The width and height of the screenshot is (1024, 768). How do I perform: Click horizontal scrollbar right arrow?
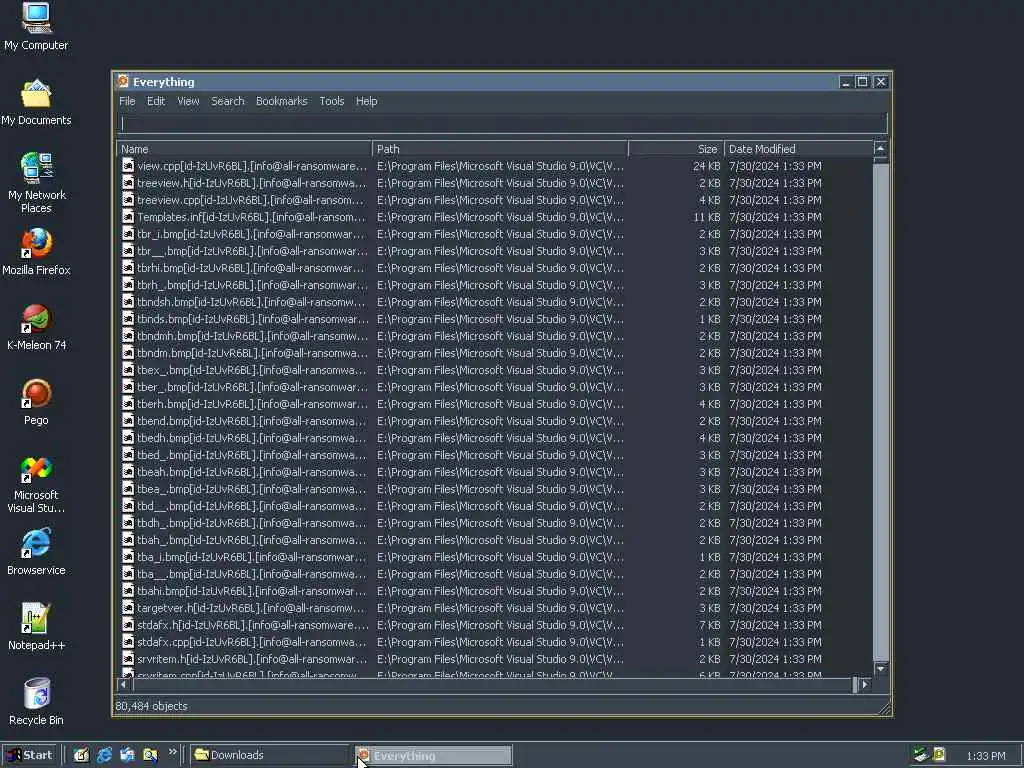point(865,684)
